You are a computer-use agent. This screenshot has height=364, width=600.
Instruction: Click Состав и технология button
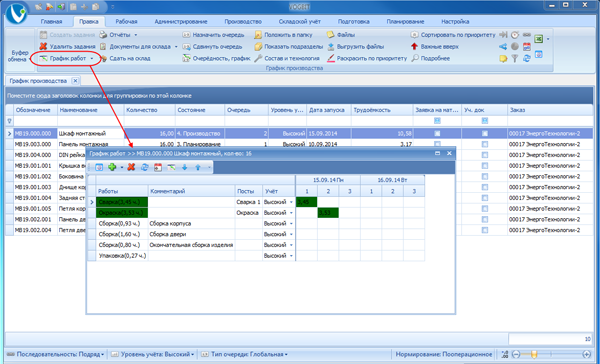click(x=287, y=59)
